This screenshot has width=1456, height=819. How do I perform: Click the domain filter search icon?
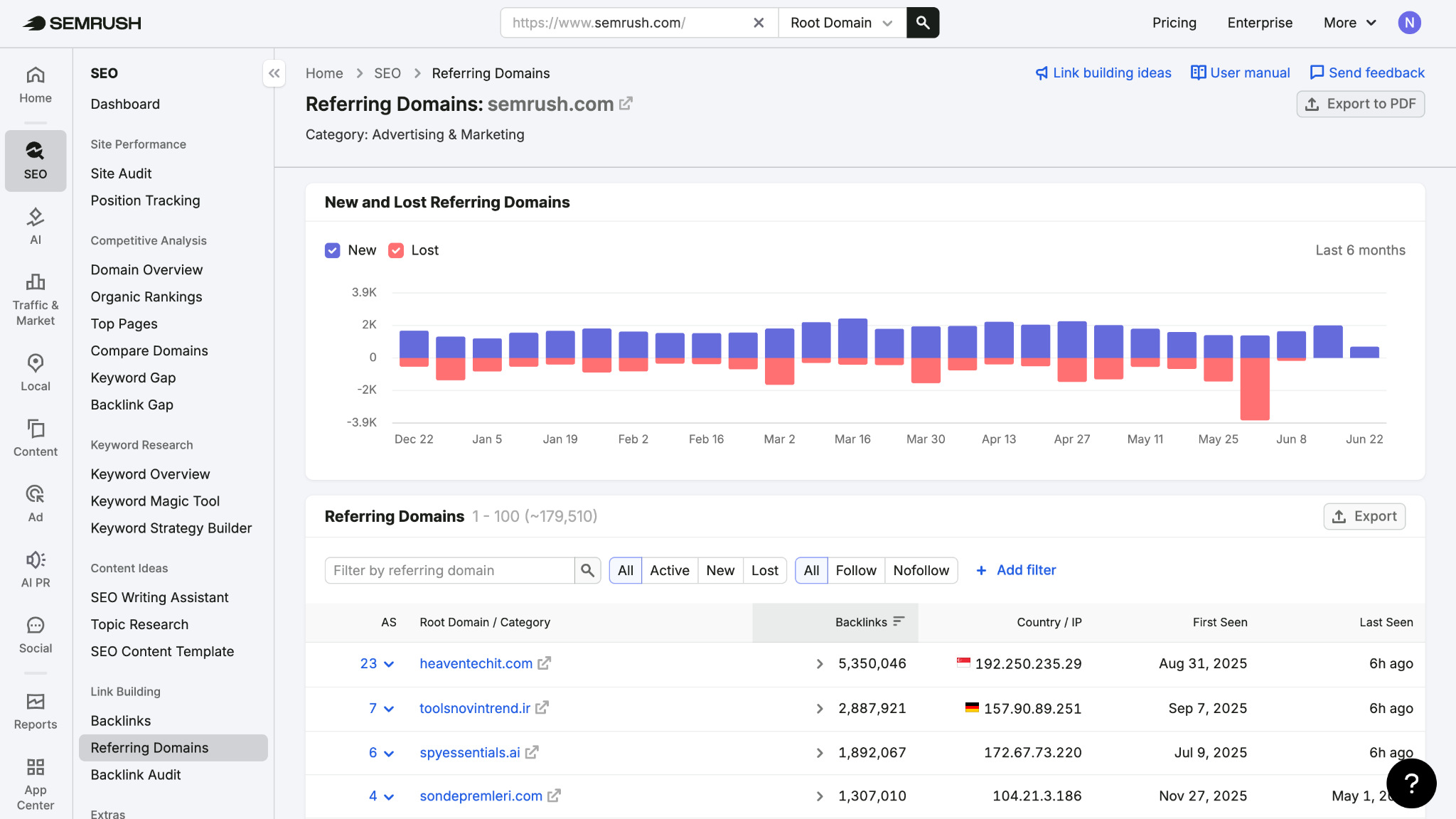click(x=587, y=570)
